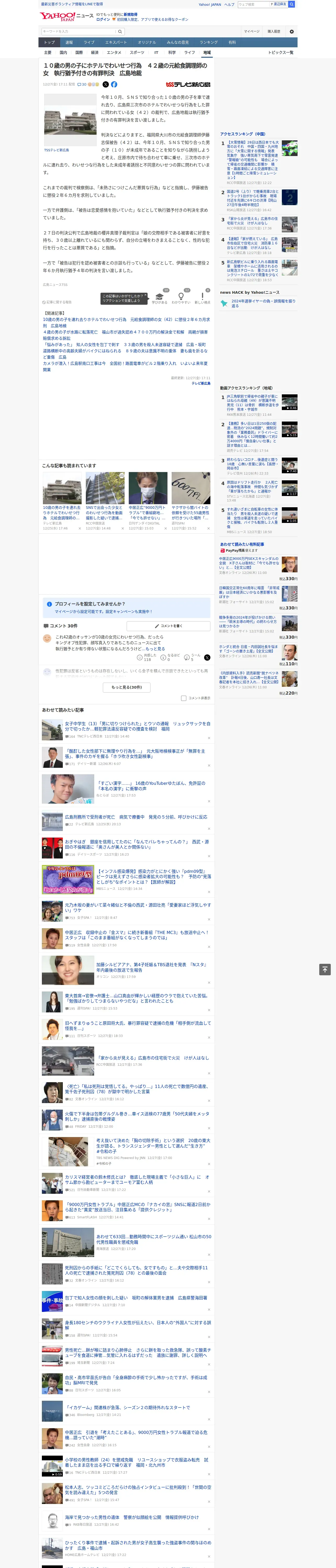
Task: Click the blue web search magnifier button
Action: point(292,4)
